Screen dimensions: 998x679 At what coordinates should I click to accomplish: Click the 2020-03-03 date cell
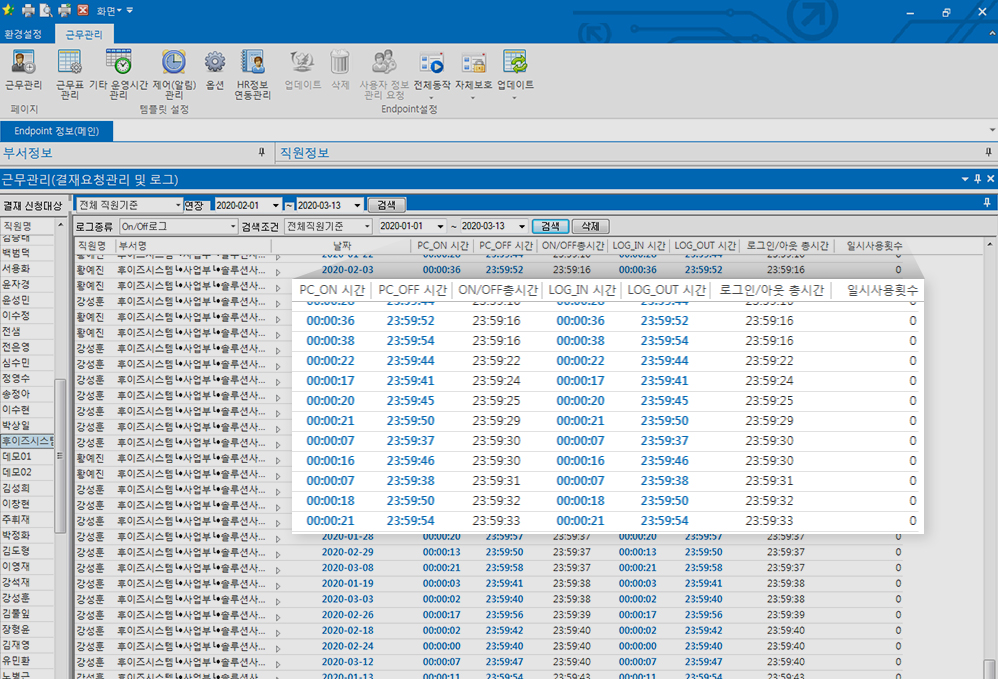(x=348, y=599)
